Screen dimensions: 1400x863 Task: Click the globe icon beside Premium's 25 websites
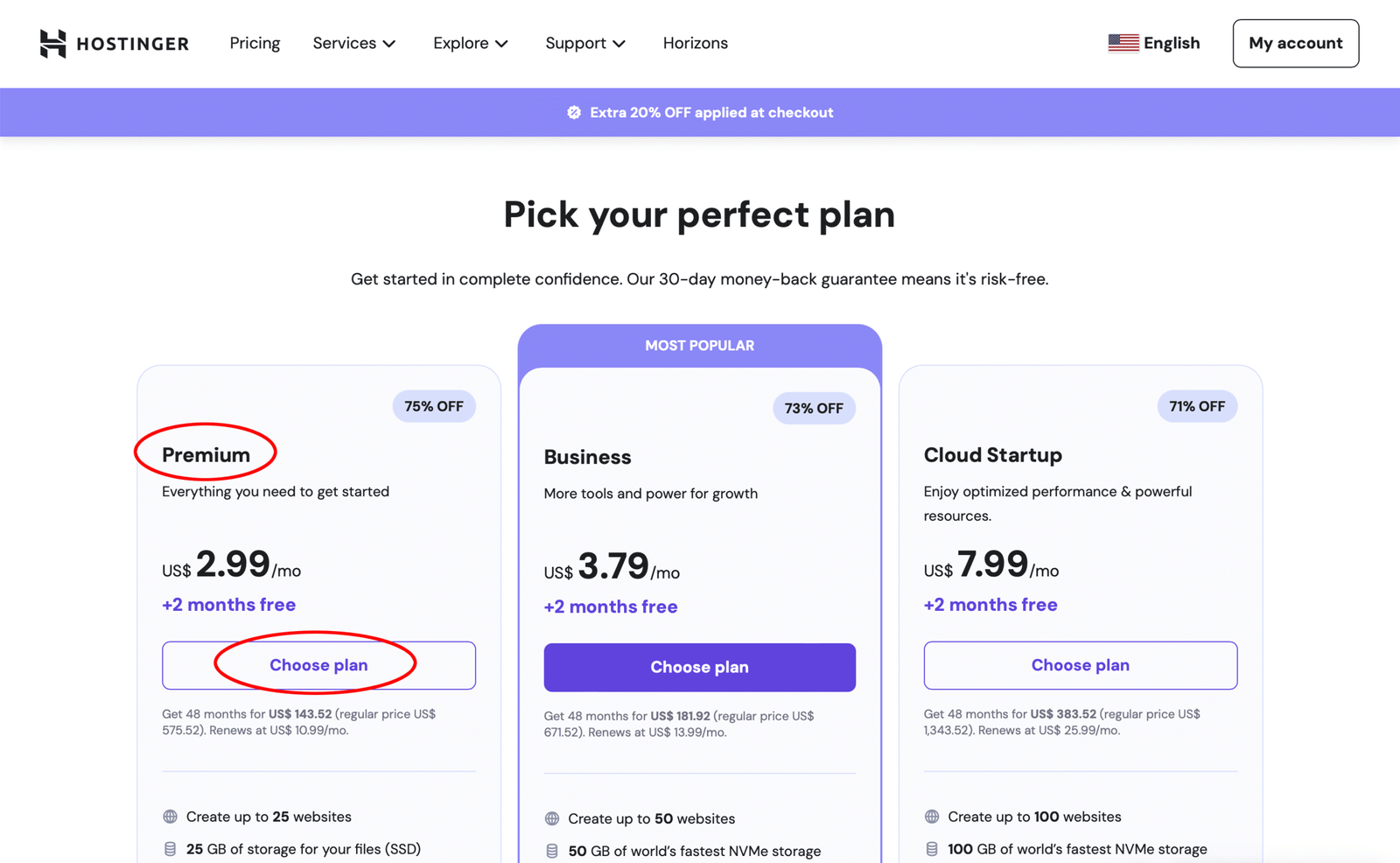click(x=168, y=817)
